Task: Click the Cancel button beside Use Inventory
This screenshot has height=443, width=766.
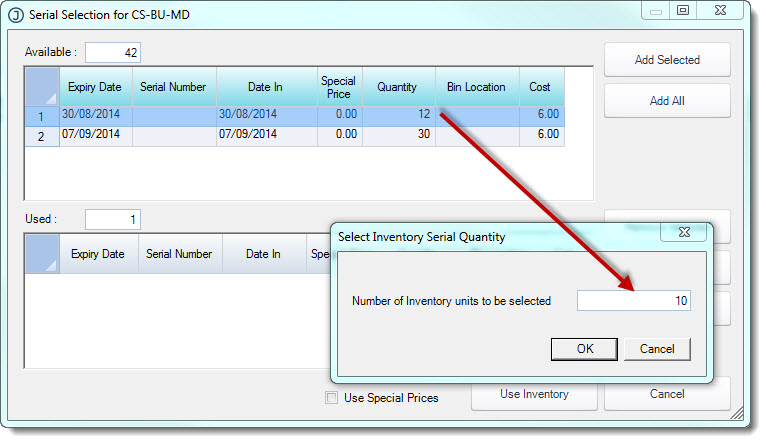Action: tap(667, 394)
